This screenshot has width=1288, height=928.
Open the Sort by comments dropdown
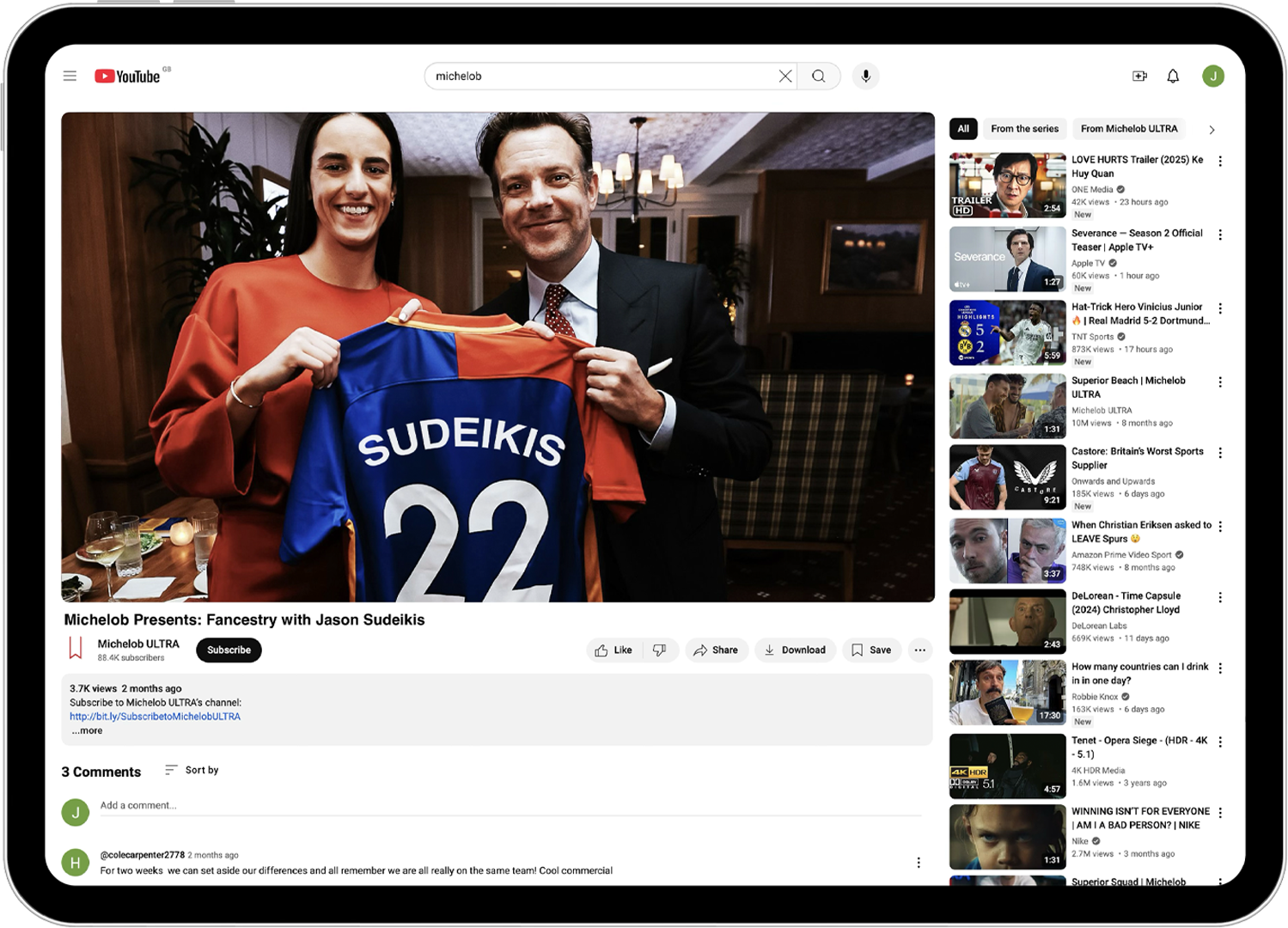click(x=192, y=771)
